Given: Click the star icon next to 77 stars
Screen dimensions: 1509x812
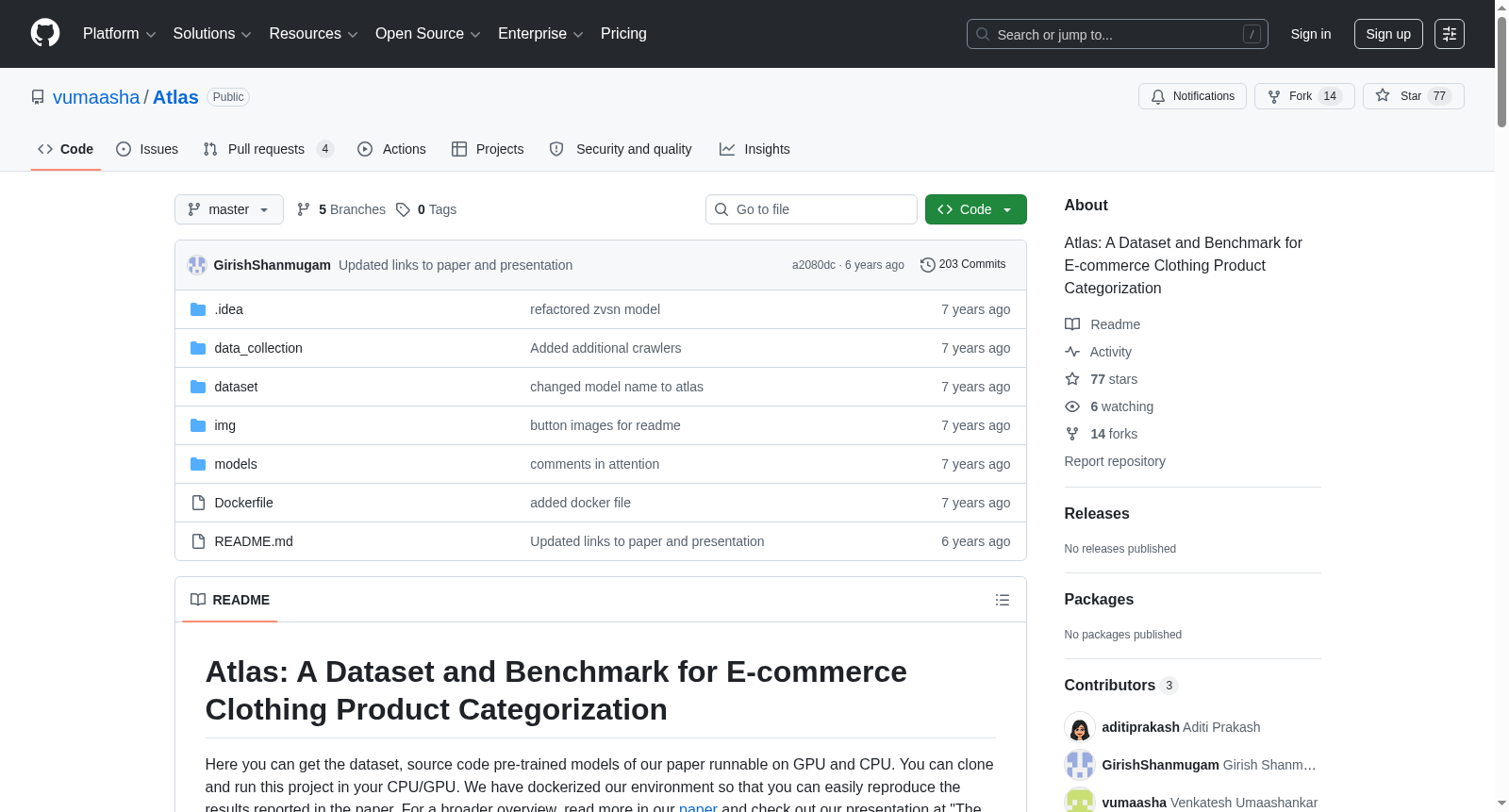Looking at the screenshot, I should click(1072, 379).
